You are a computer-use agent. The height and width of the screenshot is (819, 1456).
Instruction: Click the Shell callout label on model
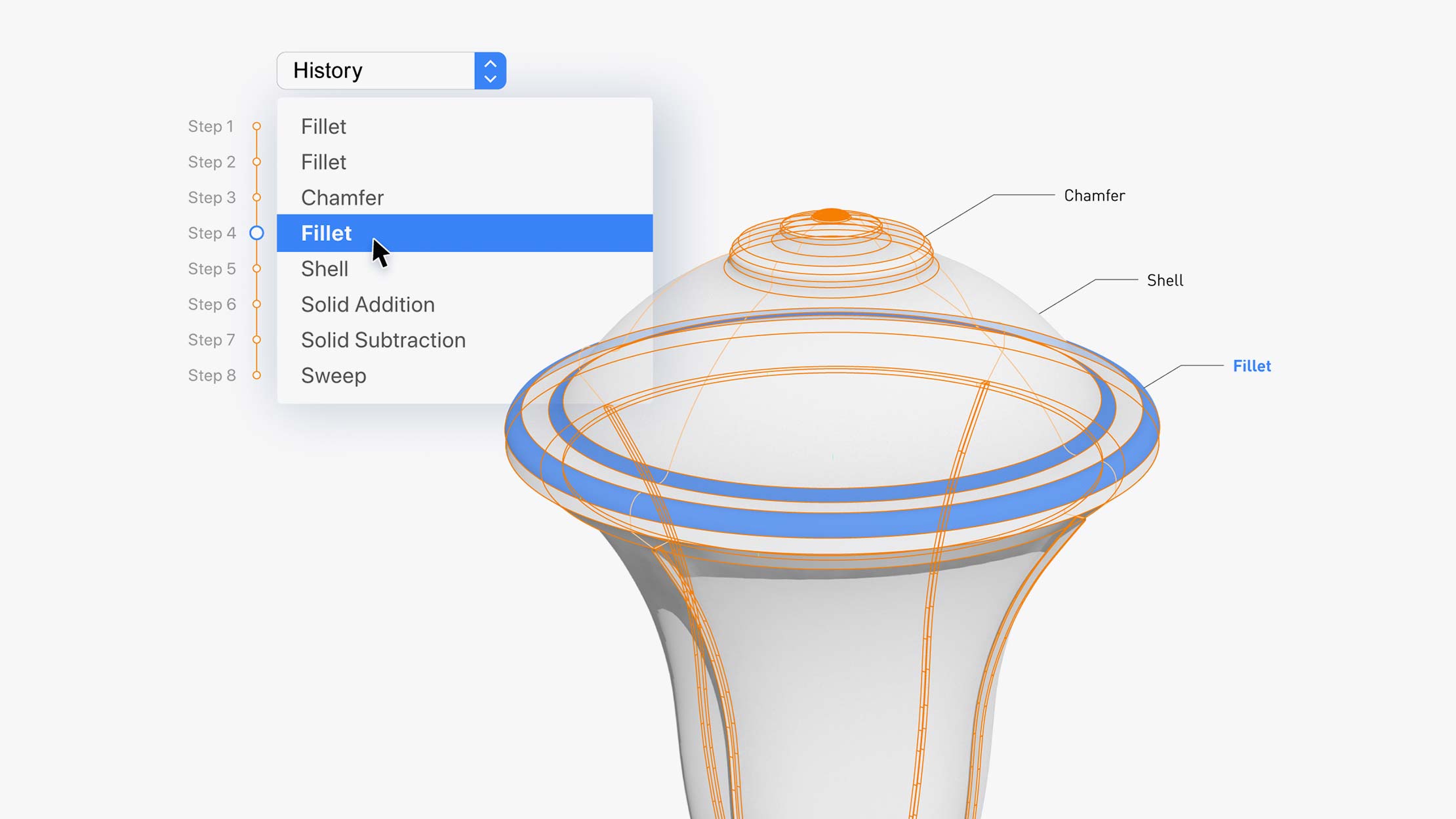(x=1165, y=280)
